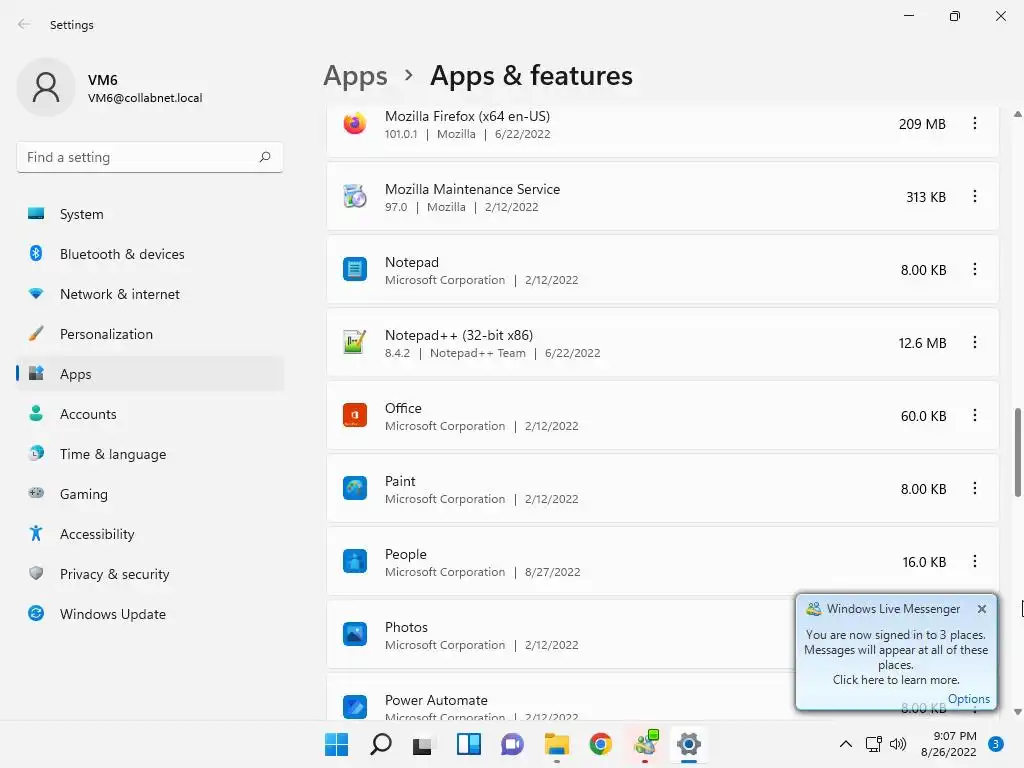Image resolution: width=1024 pixels, height=768 pixels.
Task: Open Chat from the taskbar
Action: tap(513, 744)
